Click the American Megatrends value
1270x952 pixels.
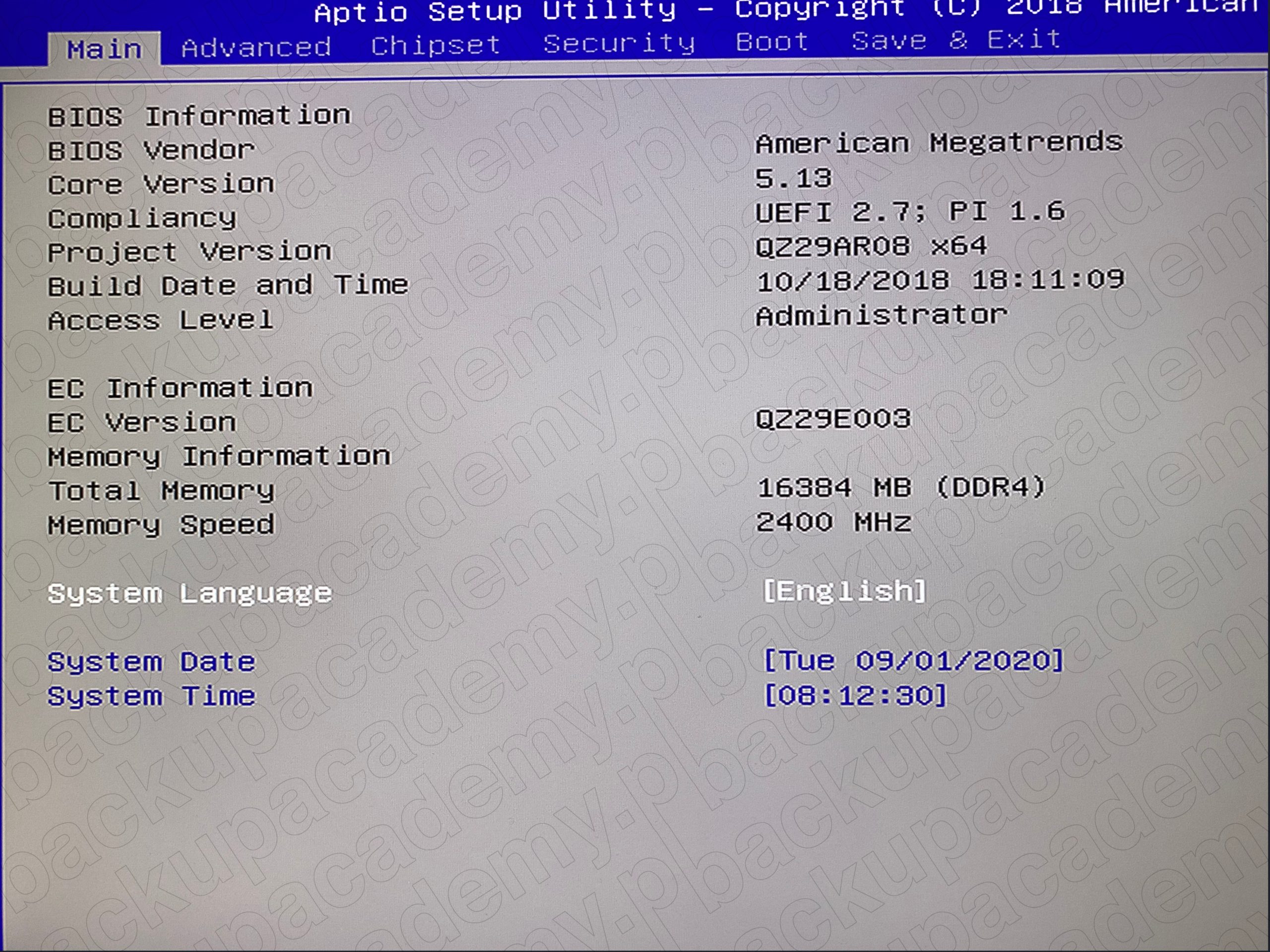pos(939,142)
